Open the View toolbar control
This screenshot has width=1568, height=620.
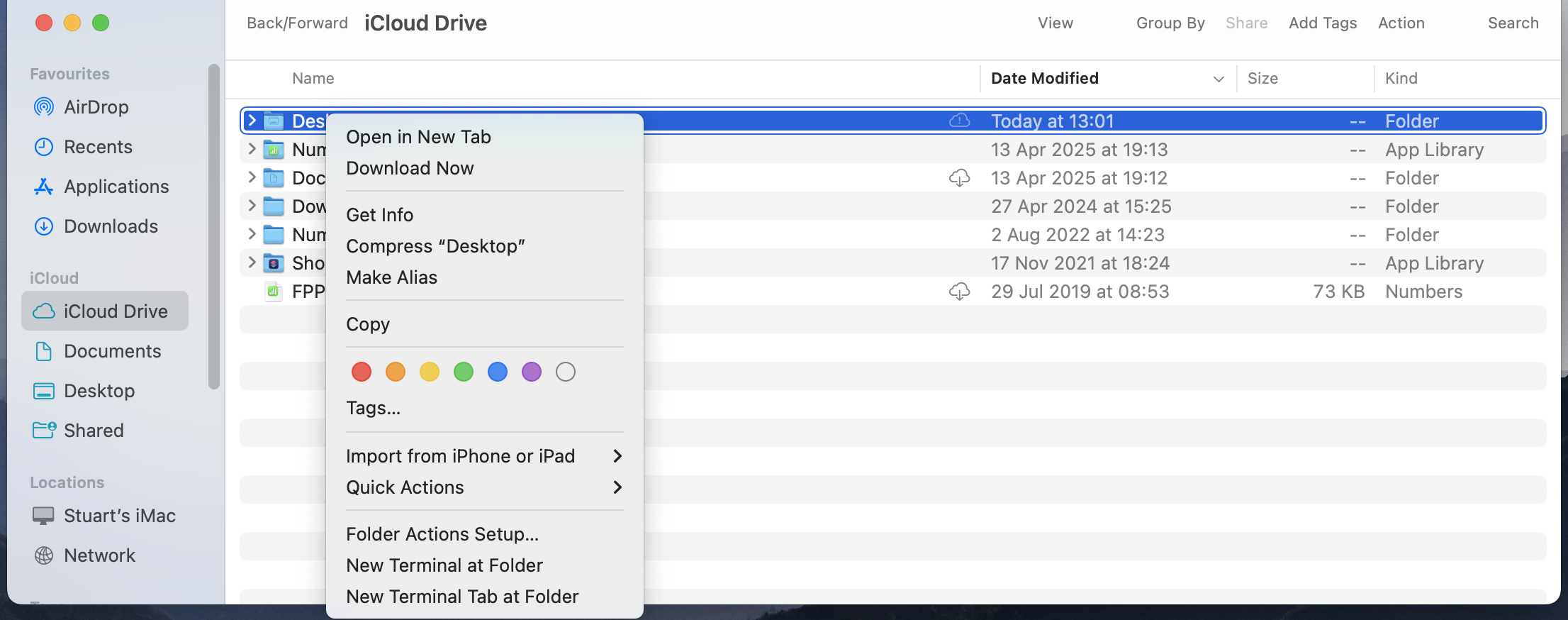tap(1055, 23)
